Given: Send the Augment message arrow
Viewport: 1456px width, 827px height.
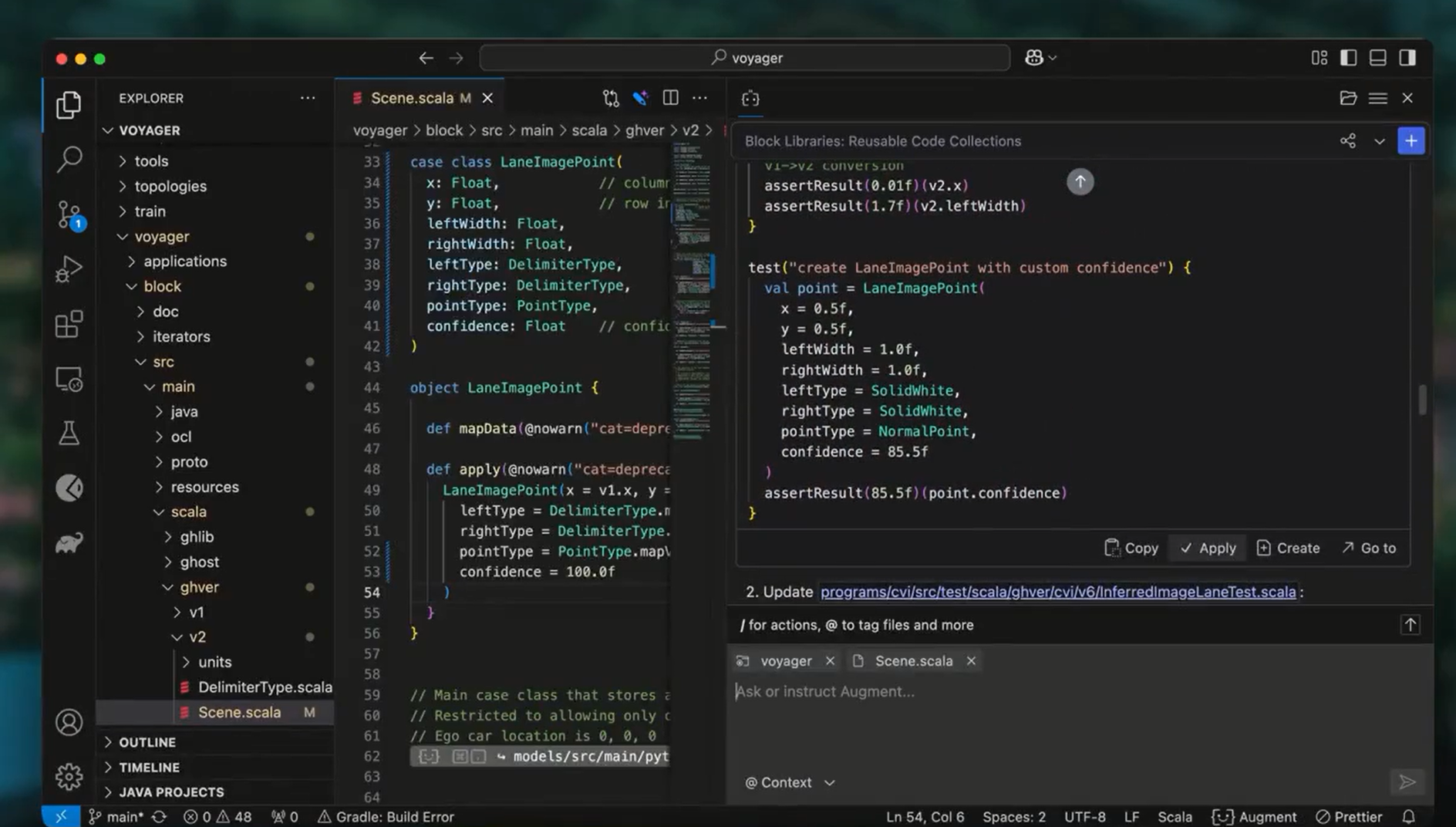Looking at the screenshot, I should coord(1407,782).
